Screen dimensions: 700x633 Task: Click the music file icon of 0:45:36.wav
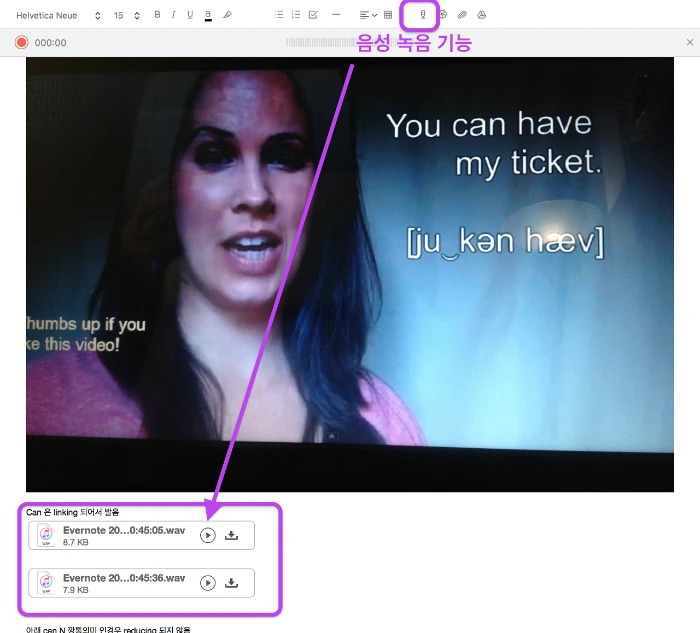[x=46, y=582]
